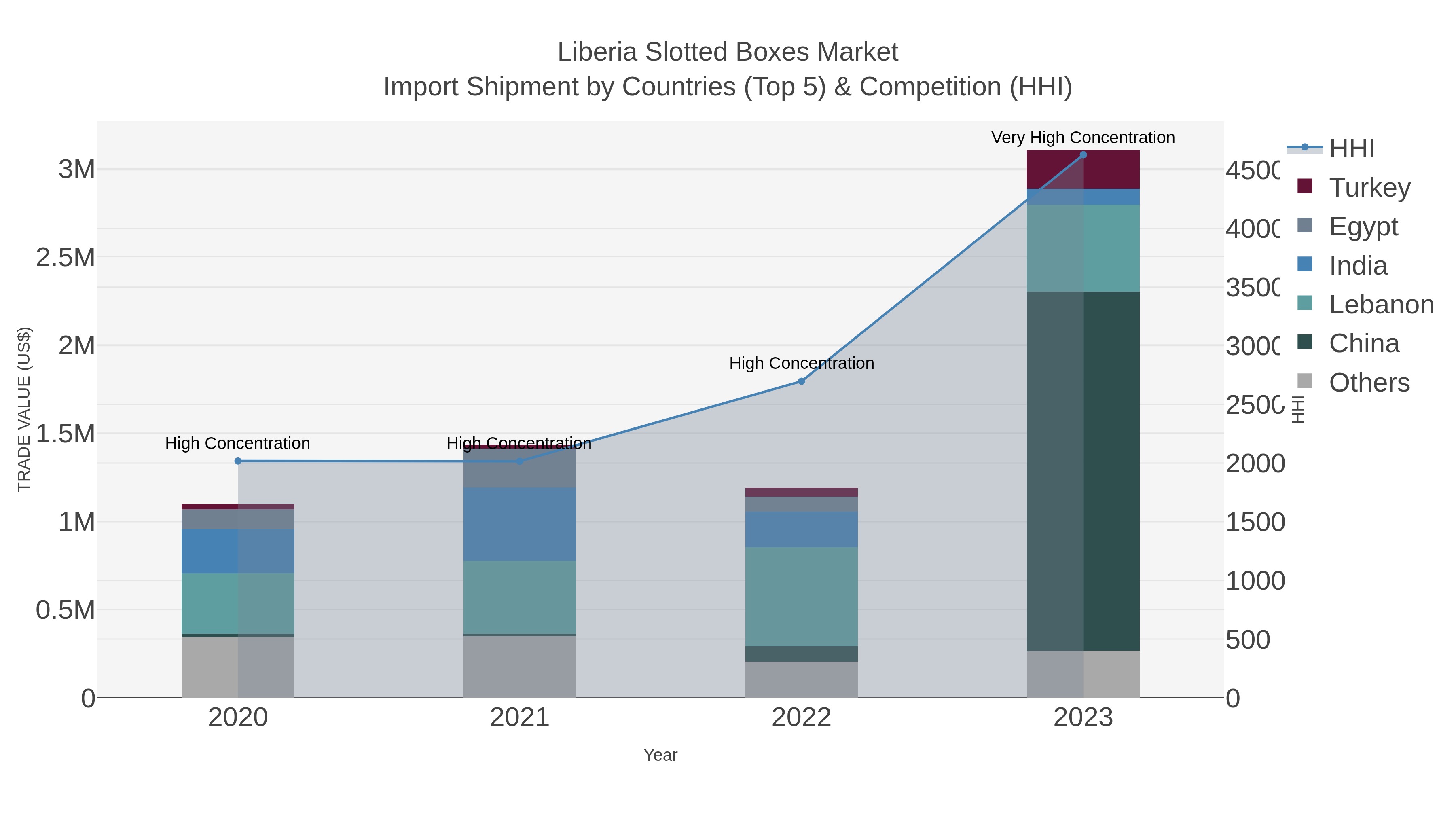This screenshot has width=1456, height=819.
Task: Click the High Concentration label above 2020
Action: 237,443
